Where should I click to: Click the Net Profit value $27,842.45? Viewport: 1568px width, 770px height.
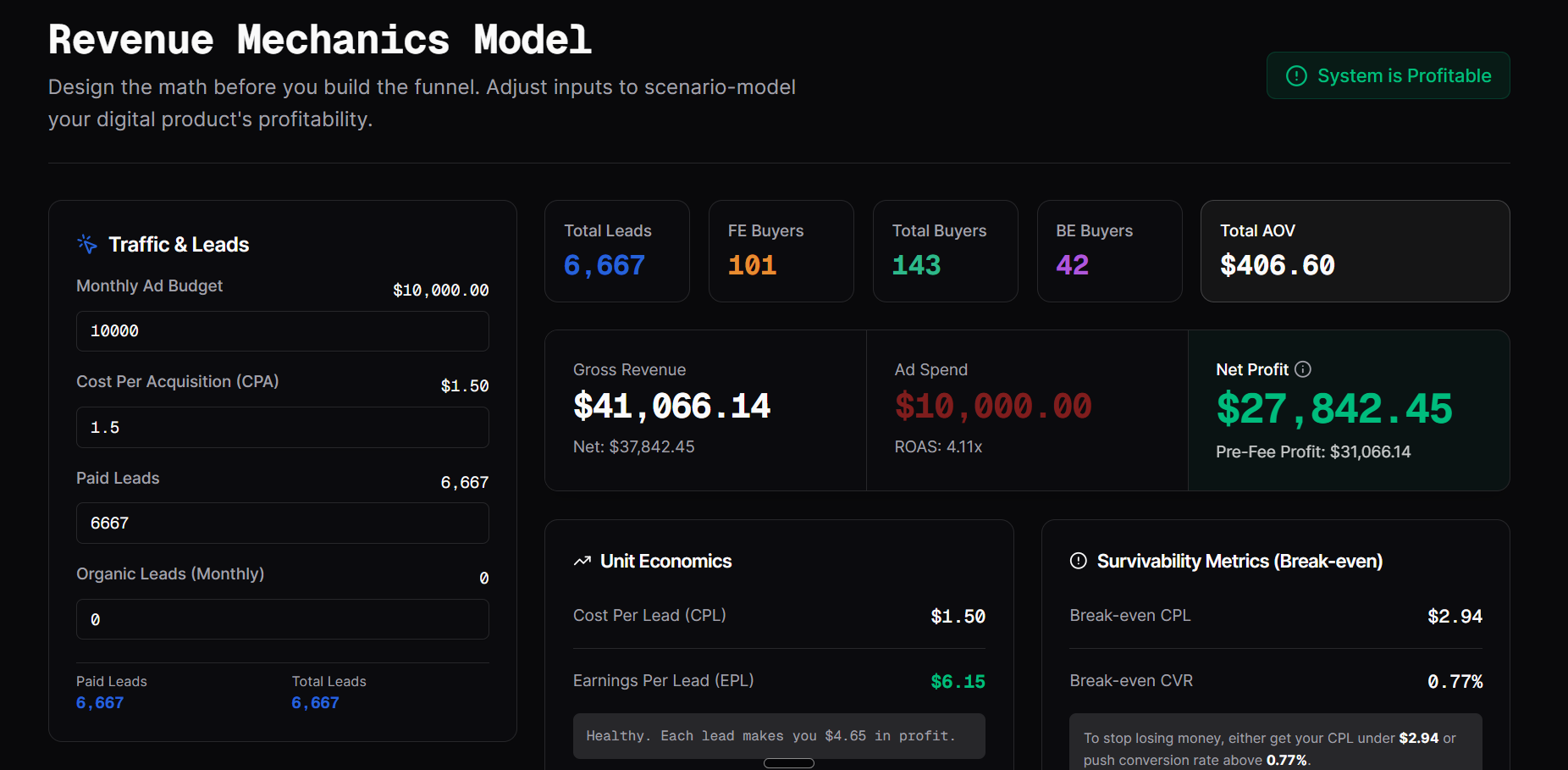coord(1334,409)
